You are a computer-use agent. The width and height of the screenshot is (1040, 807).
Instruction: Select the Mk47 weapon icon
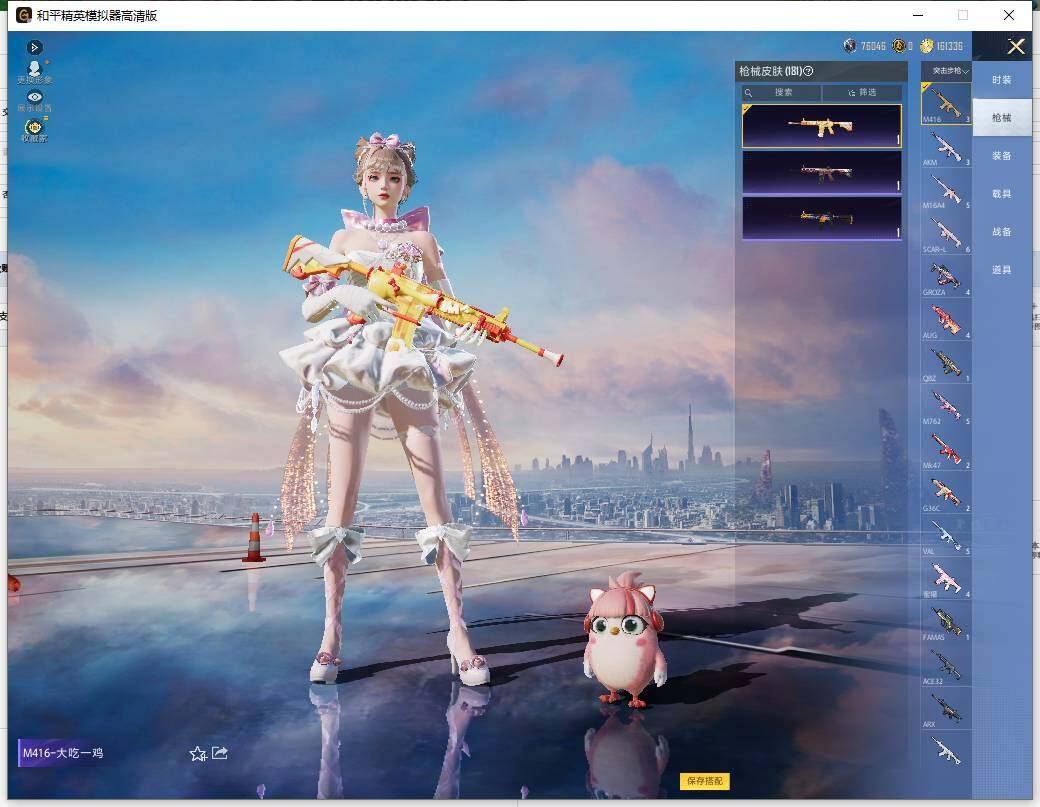coord(946,449)
